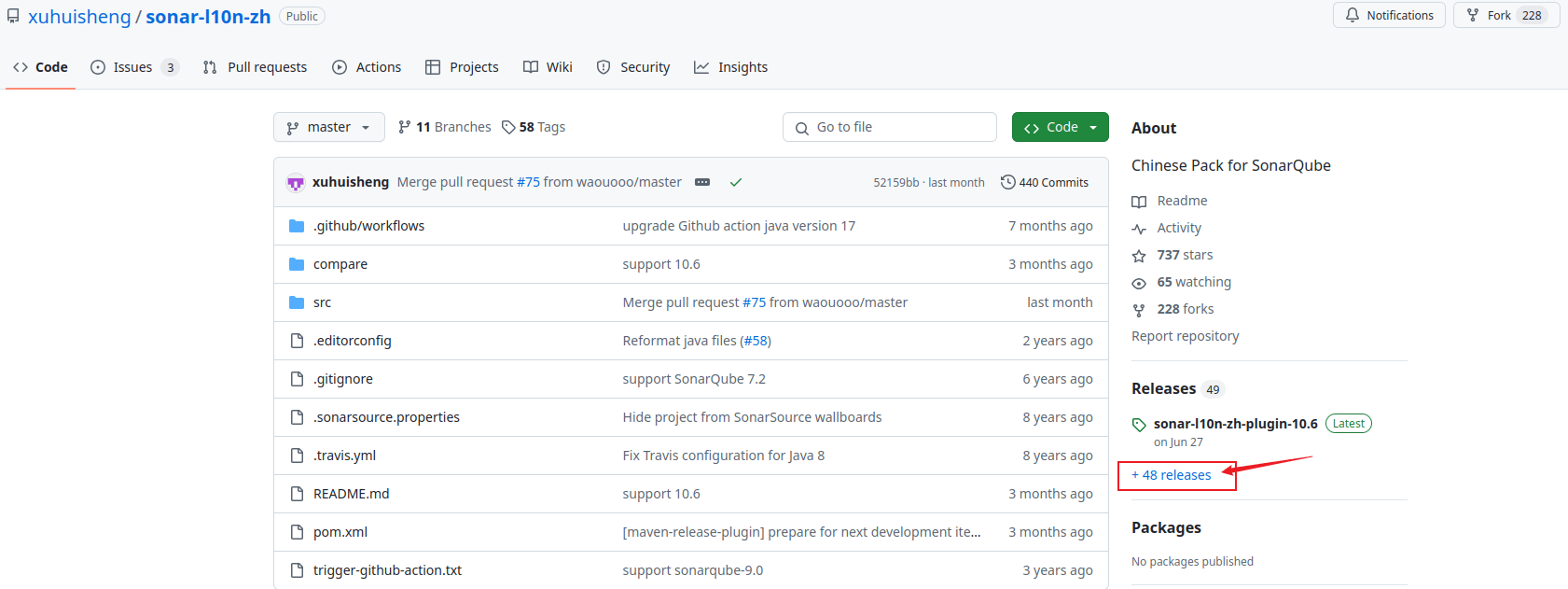Open commit 'support SonarQube 7.2'

click(694, 379)
